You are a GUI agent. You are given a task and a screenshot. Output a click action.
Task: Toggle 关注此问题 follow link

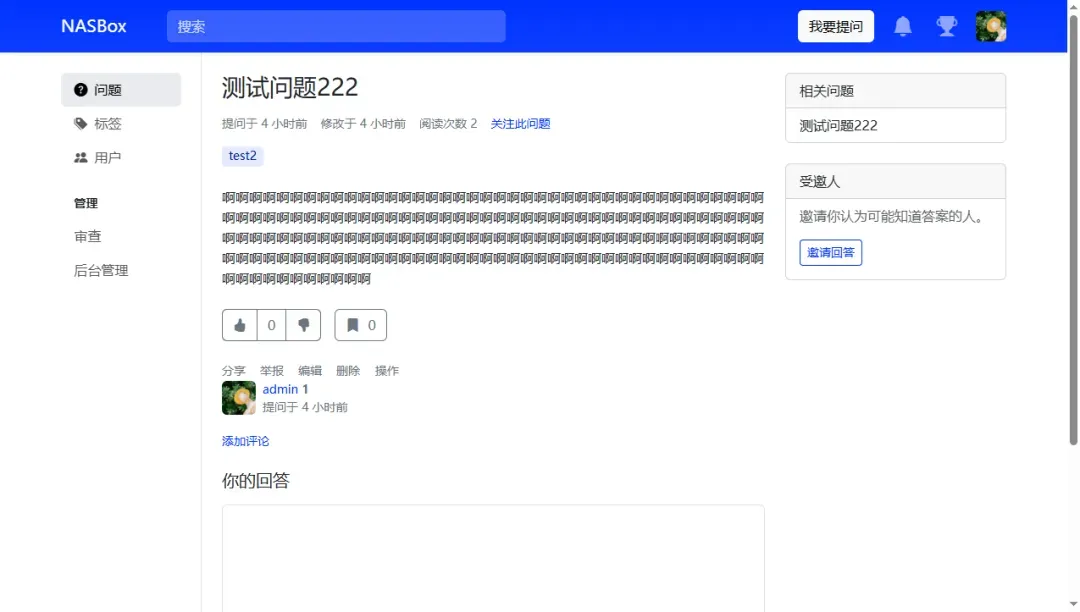tap(520, 124)
